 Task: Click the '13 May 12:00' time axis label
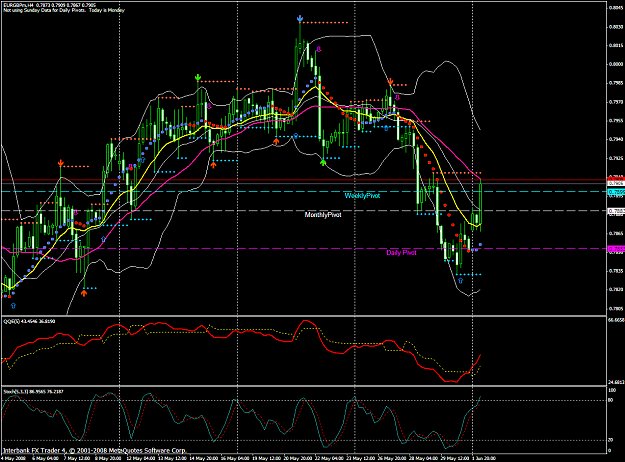coord(171,458)
